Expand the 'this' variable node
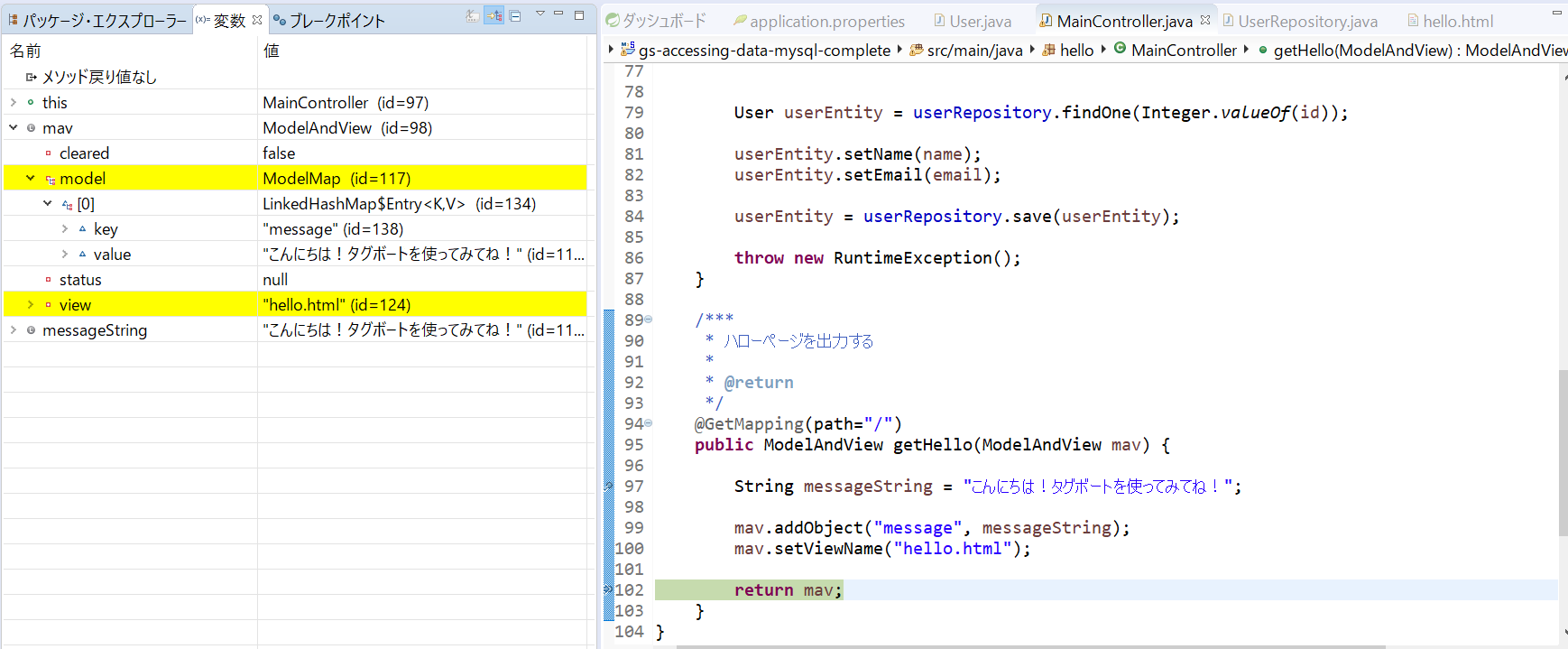The height and width of the screenshot is (649, 1568). tap(14, 103)
